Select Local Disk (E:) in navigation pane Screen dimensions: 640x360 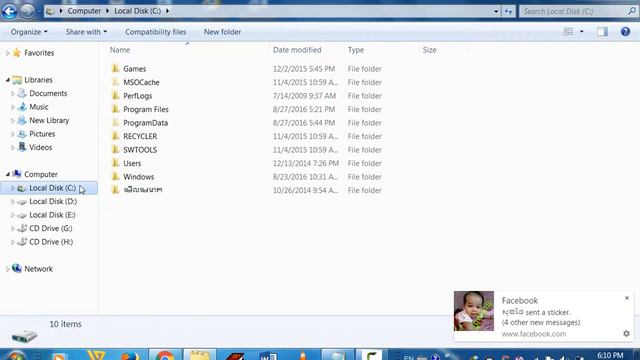pos(52,215)
